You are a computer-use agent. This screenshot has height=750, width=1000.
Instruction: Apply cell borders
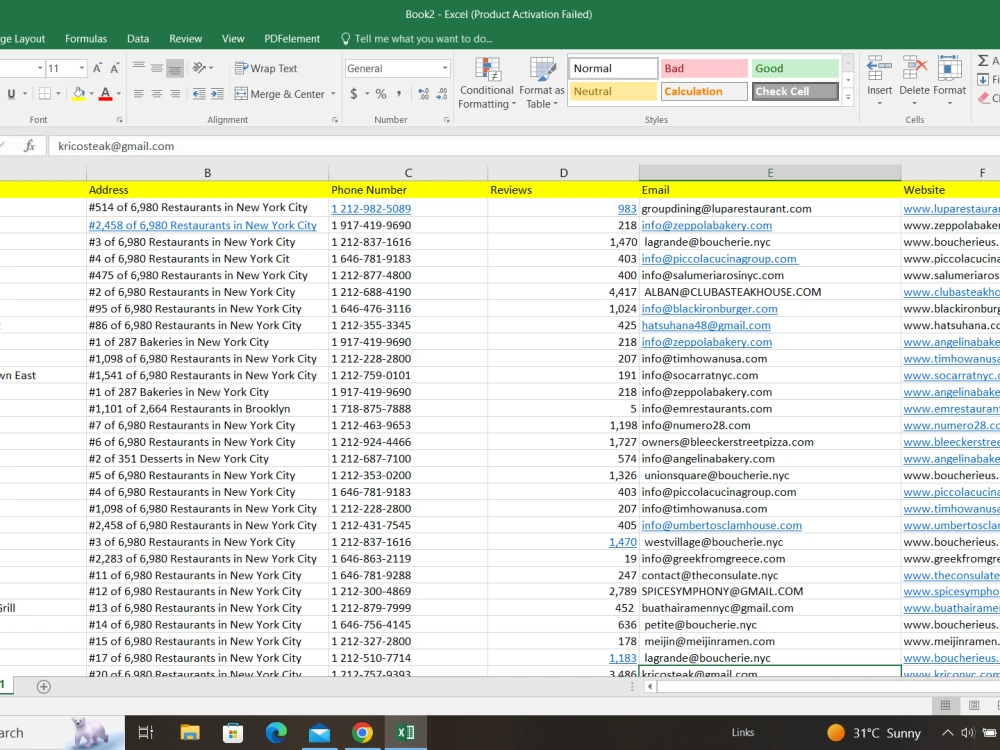click(45, 94)
